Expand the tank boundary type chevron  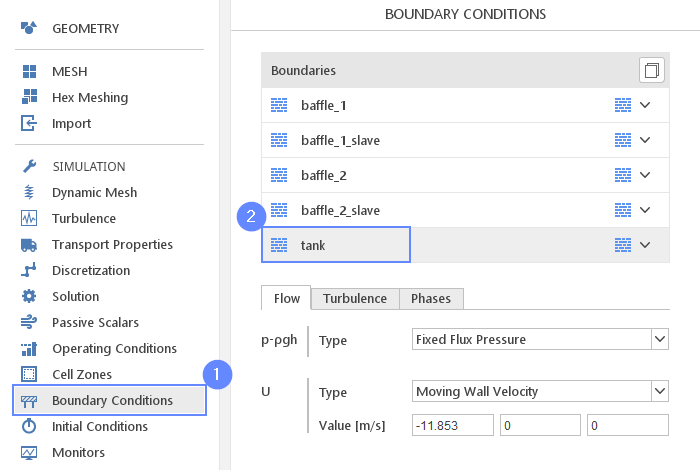pyautogui.click(x=645, y=245)
